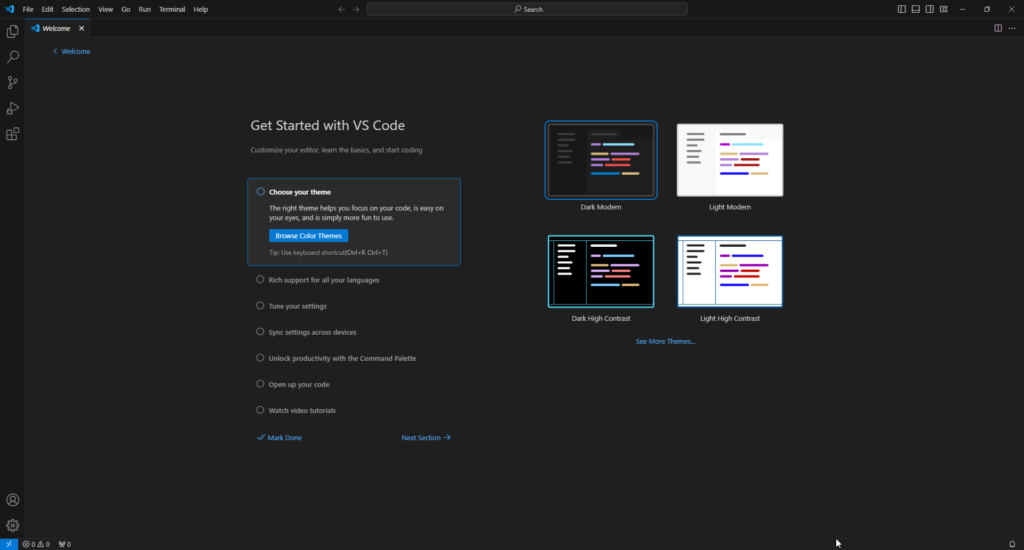Open editor More Actions ellipsis

1012,28
